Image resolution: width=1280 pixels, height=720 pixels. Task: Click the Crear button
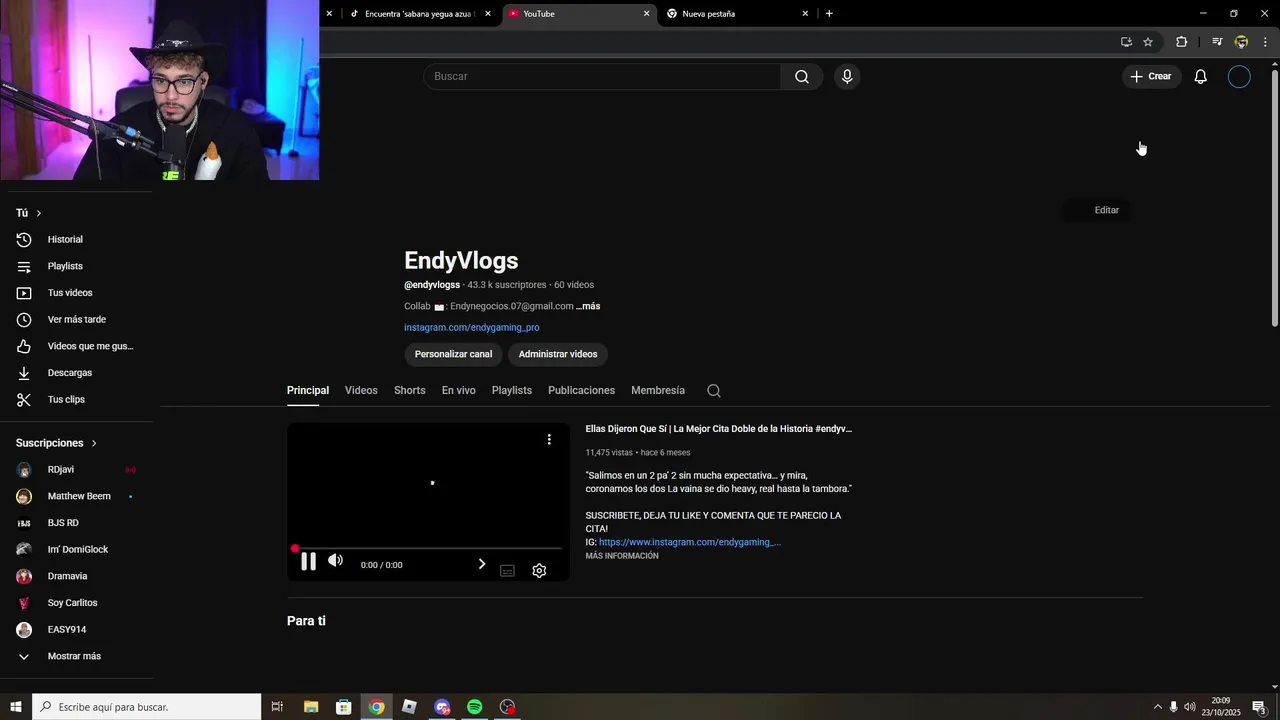(1151, 77)
